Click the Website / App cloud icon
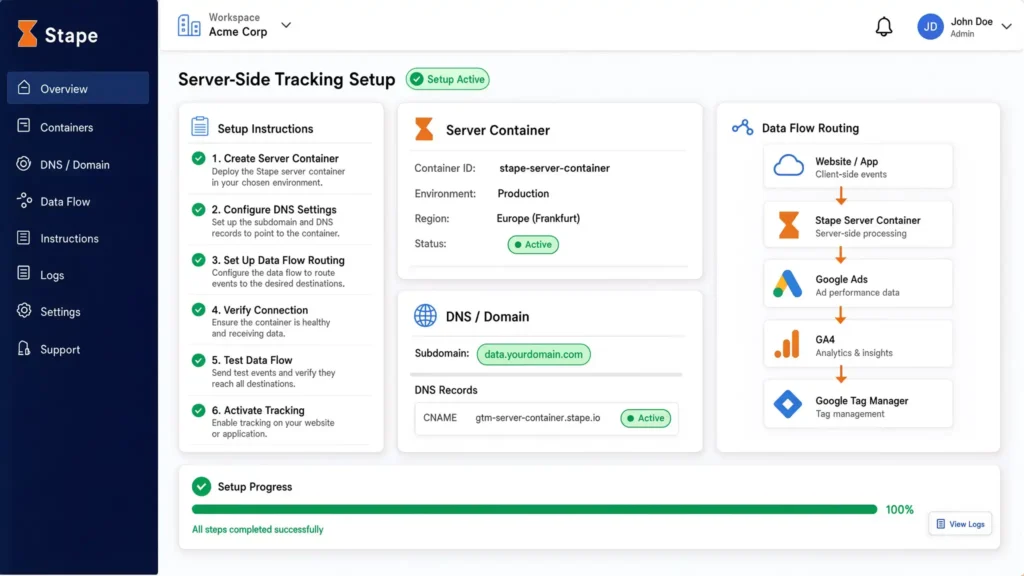 click(788, 166)
